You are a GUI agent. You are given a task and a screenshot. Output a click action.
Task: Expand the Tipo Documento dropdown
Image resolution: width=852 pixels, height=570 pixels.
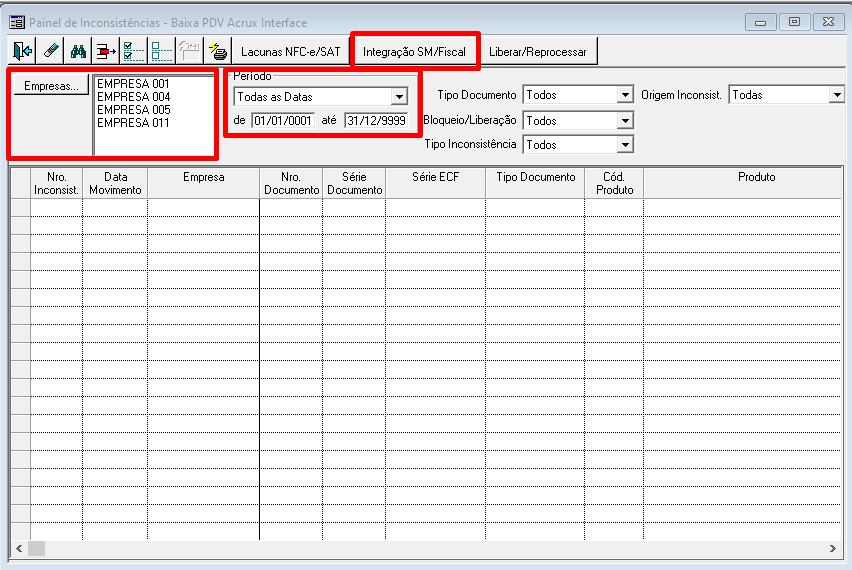point(625,95)
